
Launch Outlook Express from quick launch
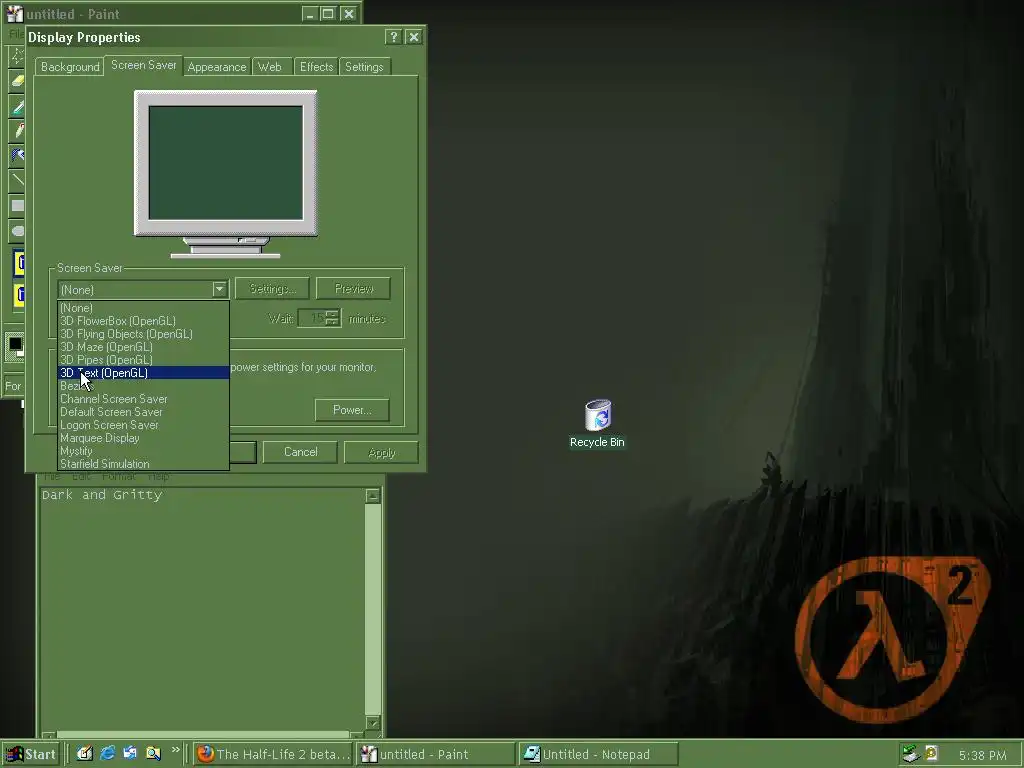[x=130, y=754]
